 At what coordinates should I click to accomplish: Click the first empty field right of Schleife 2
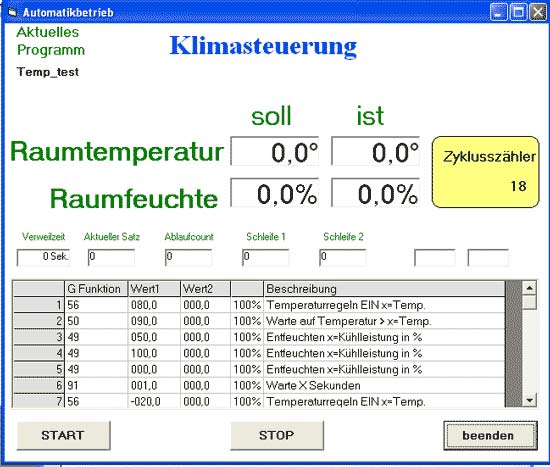[435, 258]
